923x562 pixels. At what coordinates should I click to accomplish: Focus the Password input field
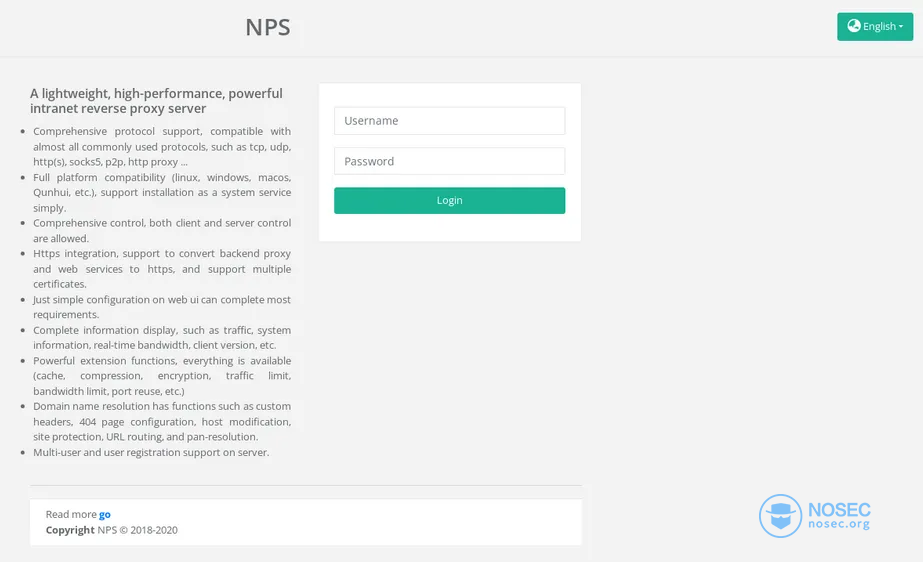click(449, 161)
